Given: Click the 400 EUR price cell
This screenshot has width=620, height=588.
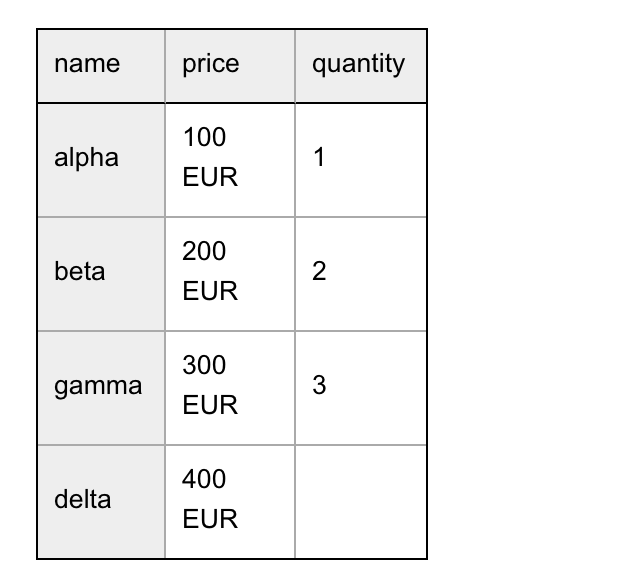Looking at the screenshot, I should 230,502.
